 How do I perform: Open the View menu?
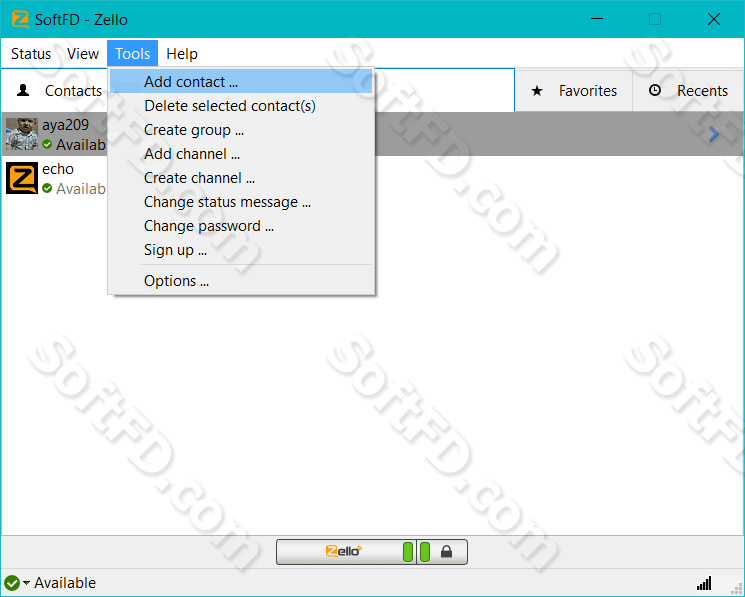(83, 54)
